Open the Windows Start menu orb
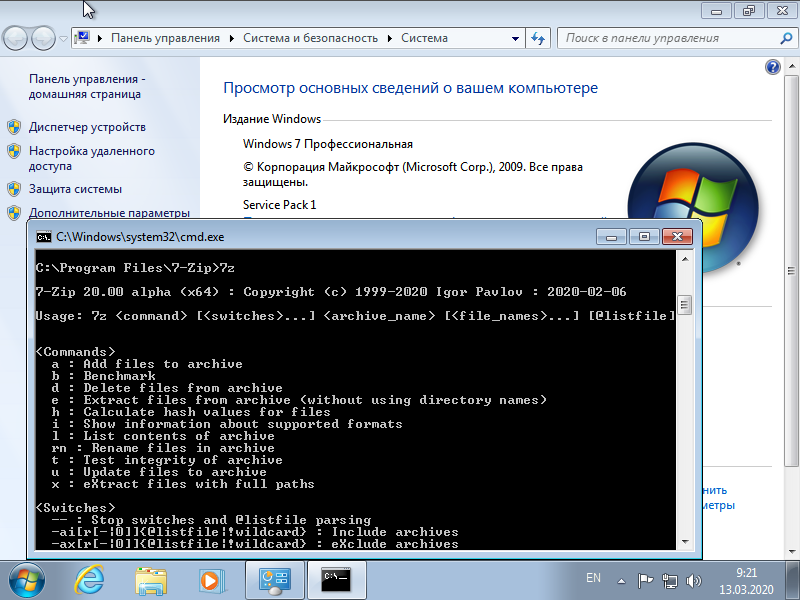The width and height of the screenshot is (800, 600). tap(26, 581)
